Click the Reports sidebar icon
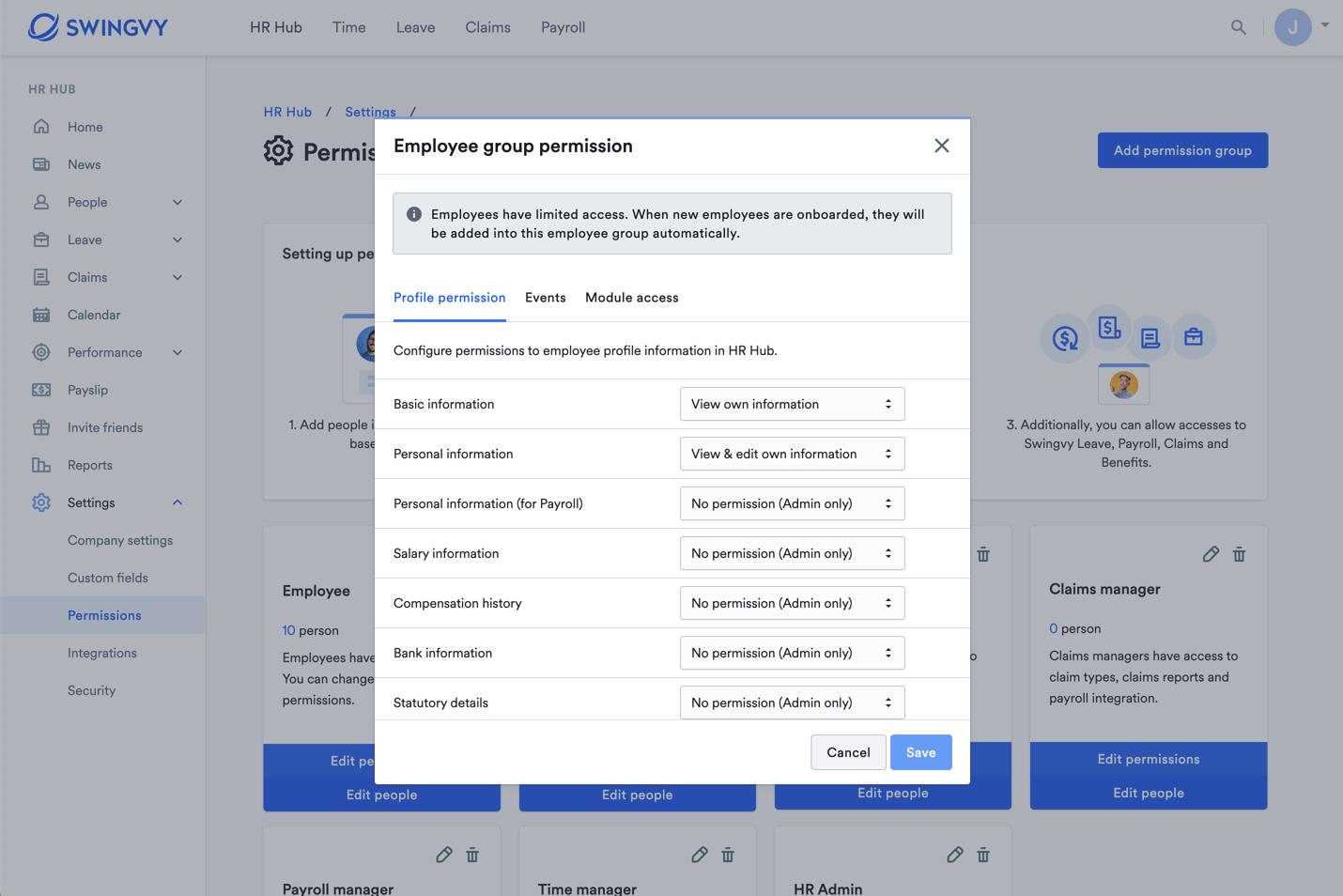This screenshot has width=1343, height=896. [41, 465]
